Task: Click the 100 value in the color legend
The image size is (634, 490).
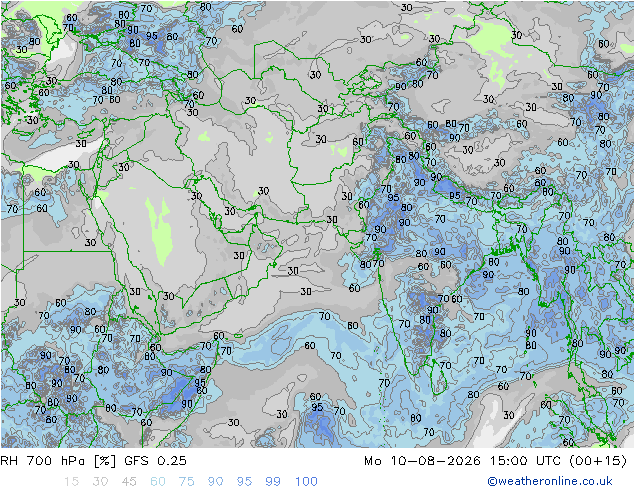Action: click(x=306, y=482)
